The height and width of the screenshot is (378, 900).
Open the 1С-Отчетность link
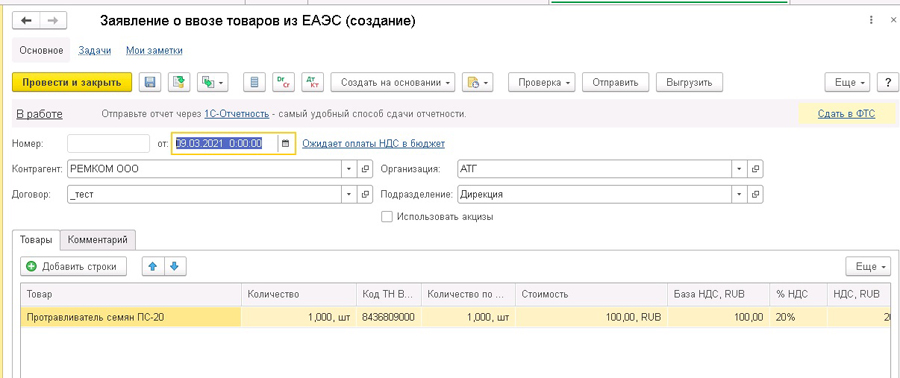[236, 114]
